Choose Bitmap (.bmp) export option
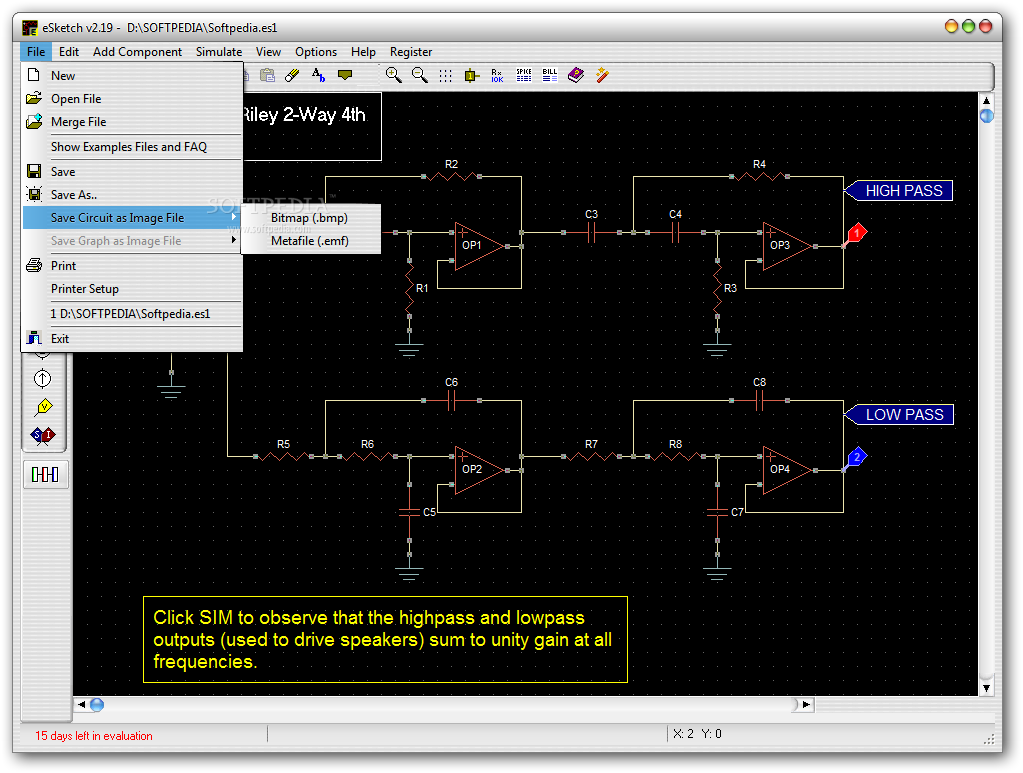1023x773 pixels. point(311,218)
